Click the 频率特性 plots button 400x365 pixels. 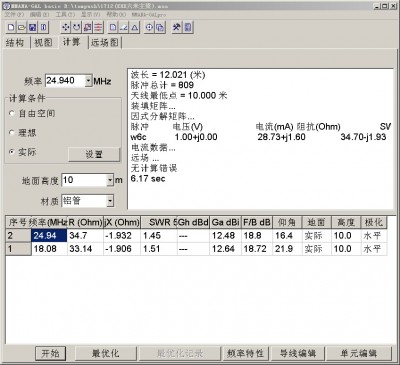pyautogui.click(x=245, y=353)
